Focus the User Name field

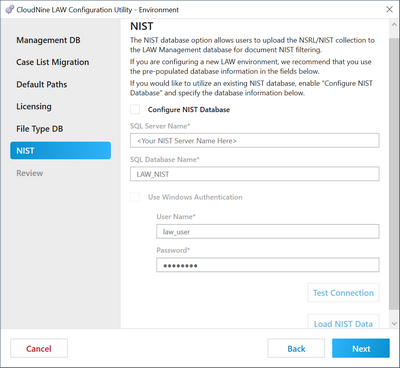click(x=268, y=232)
